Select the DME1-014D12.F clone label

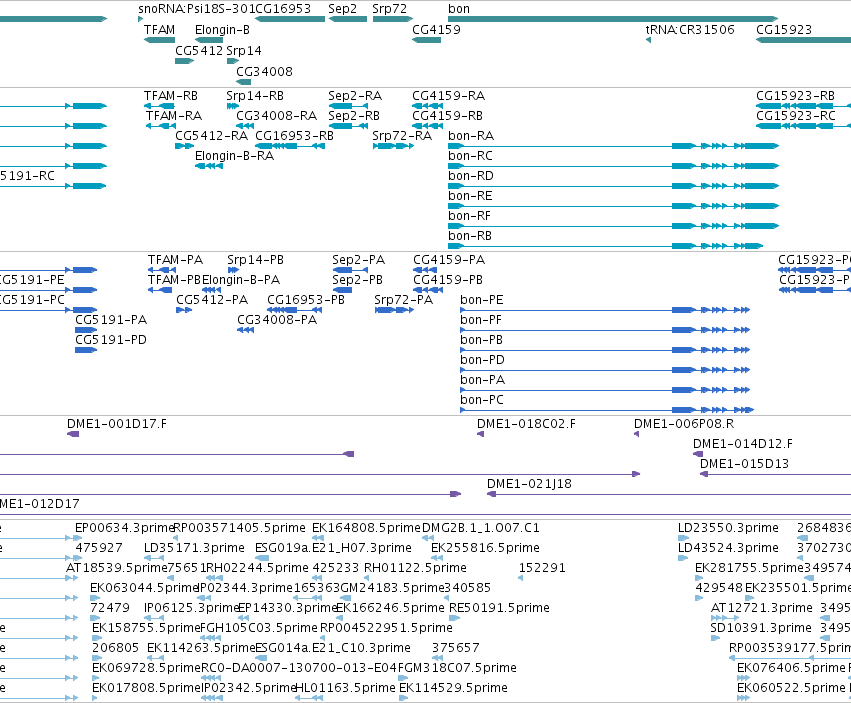pos(742,445)
